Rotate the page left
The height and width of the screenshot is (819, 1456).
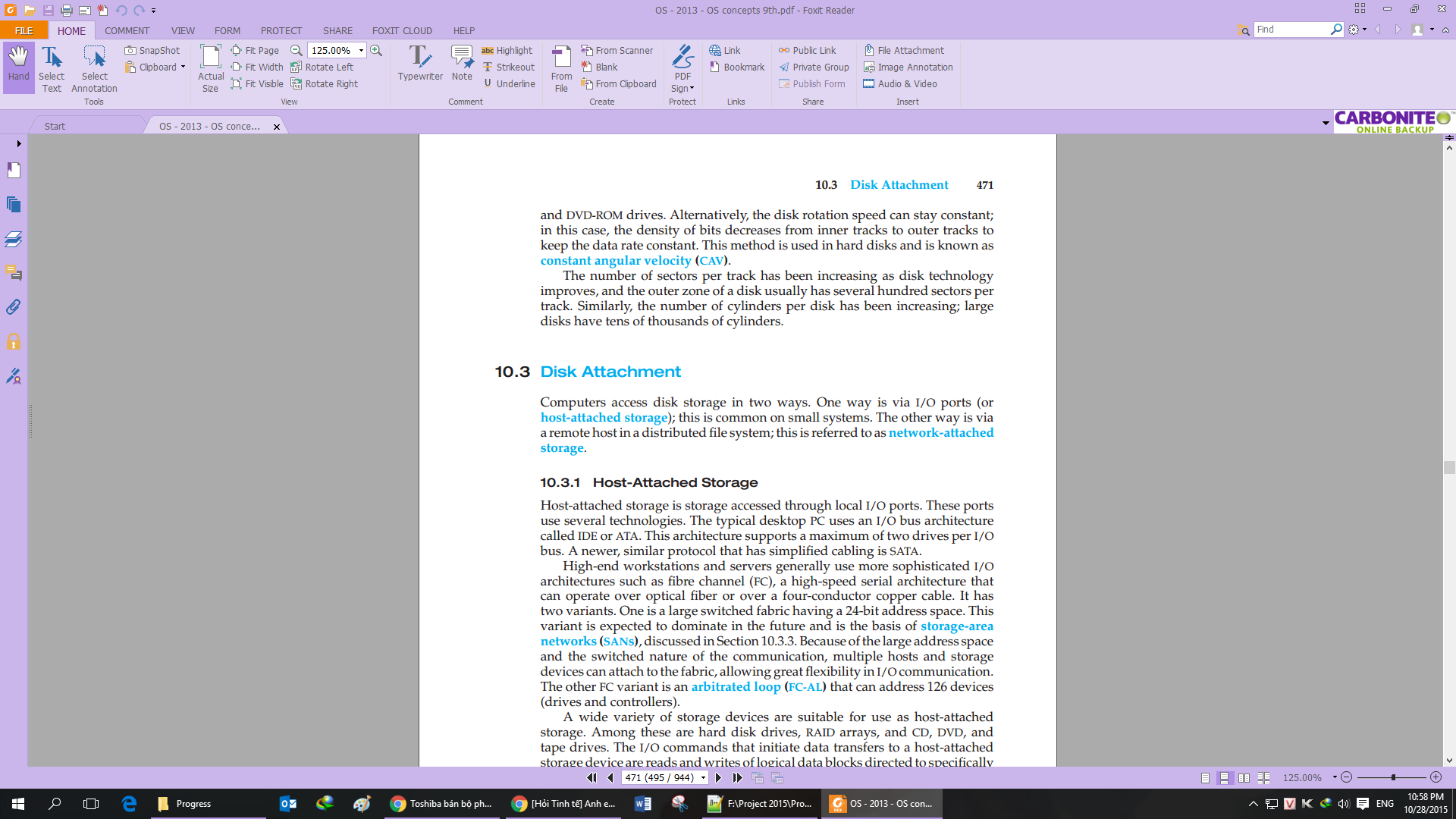(x=322, y=67)
